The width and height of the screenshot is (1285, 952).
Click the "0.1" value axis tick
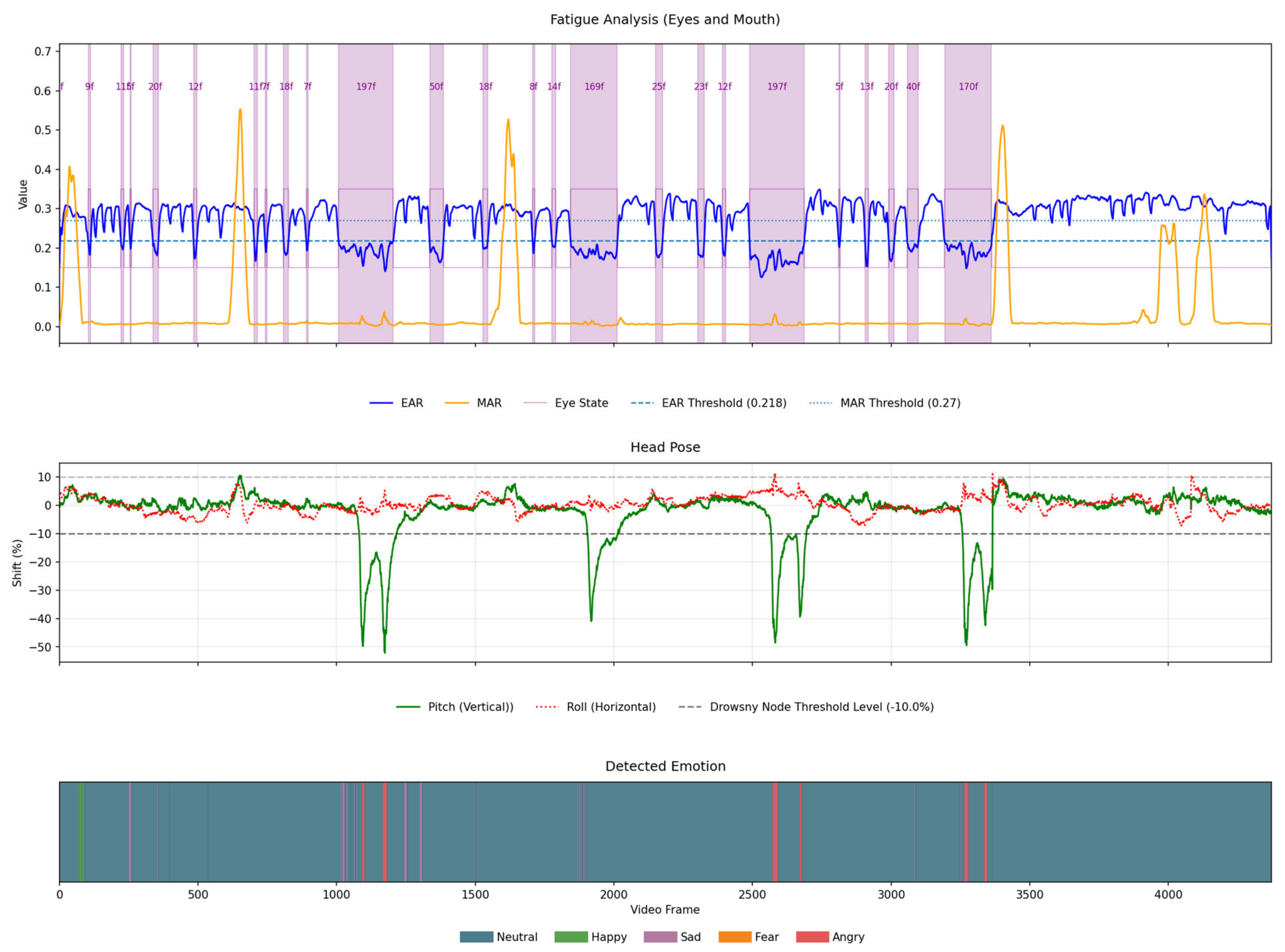click(x=43, y=287)
